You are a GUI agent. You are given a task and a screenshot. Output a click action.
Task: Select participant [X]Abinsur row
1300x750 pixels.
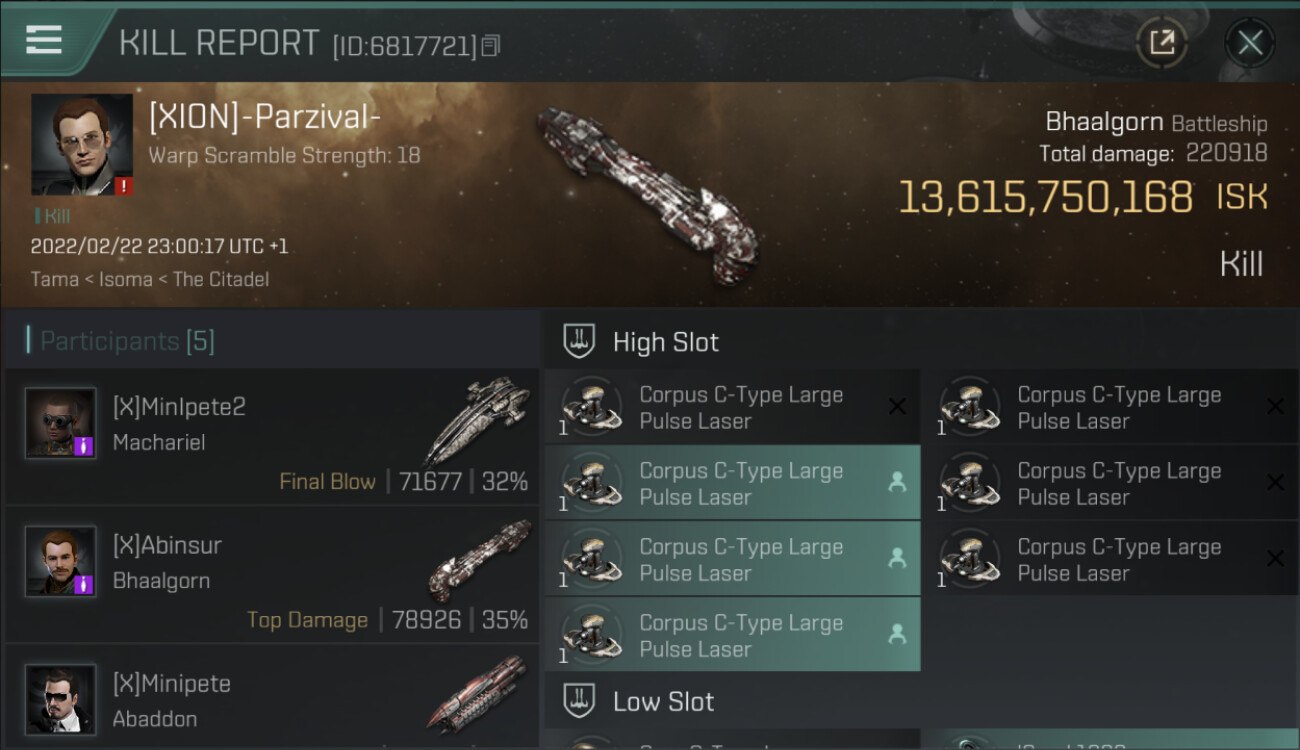point(271,575)
